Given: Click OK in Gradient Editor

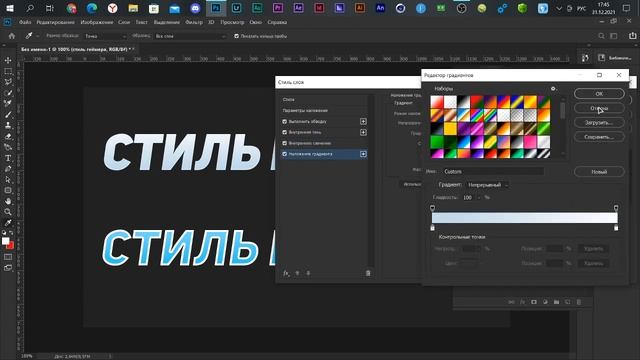Looking at the screenshot, I should [599, 93].
